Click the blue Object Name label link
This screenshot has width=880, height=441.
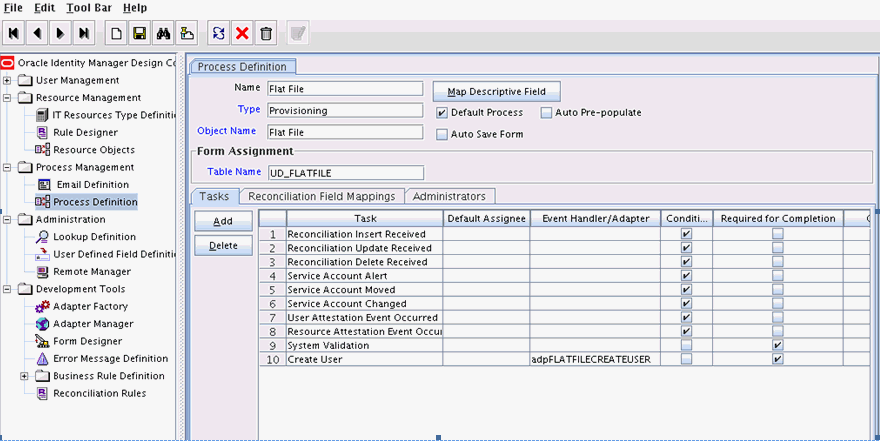[x=227, y=131]
